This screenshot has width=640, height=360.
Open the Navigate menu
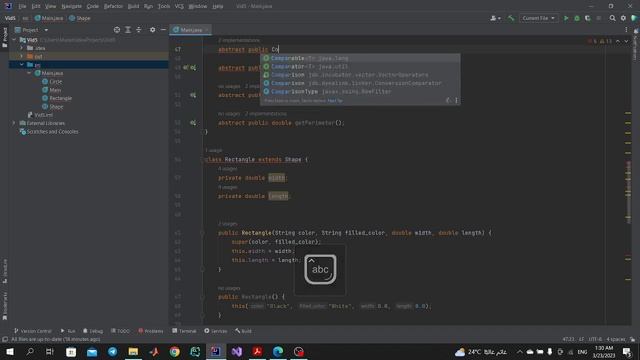pyautogui.click(x=71, y=6)
